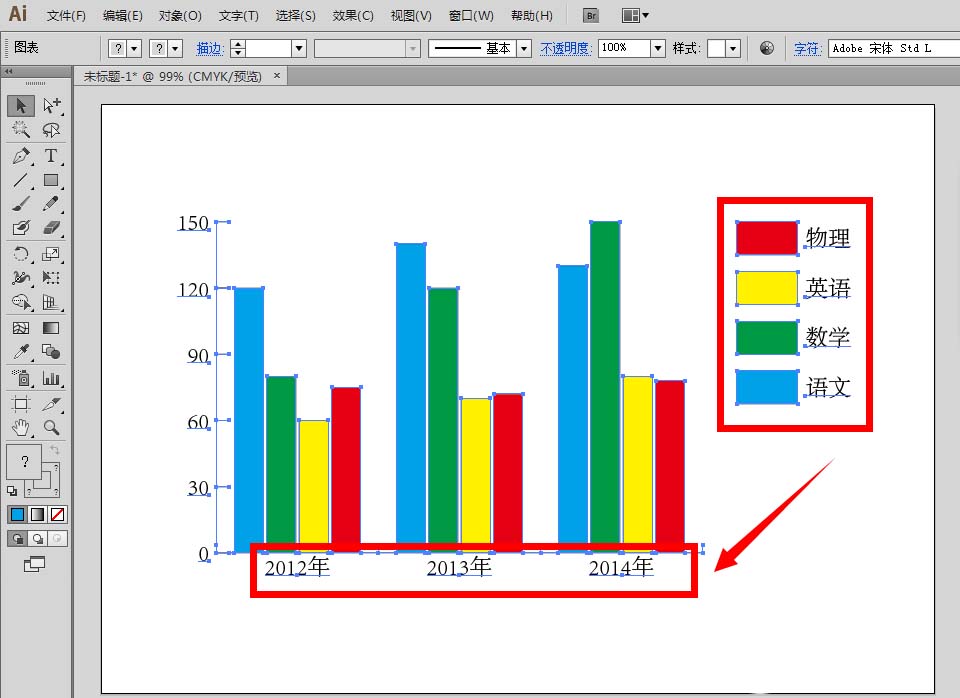Select the Symbol Sprayer tool
Viewport: 960px width, 698px height.
[x=21, y=378]
